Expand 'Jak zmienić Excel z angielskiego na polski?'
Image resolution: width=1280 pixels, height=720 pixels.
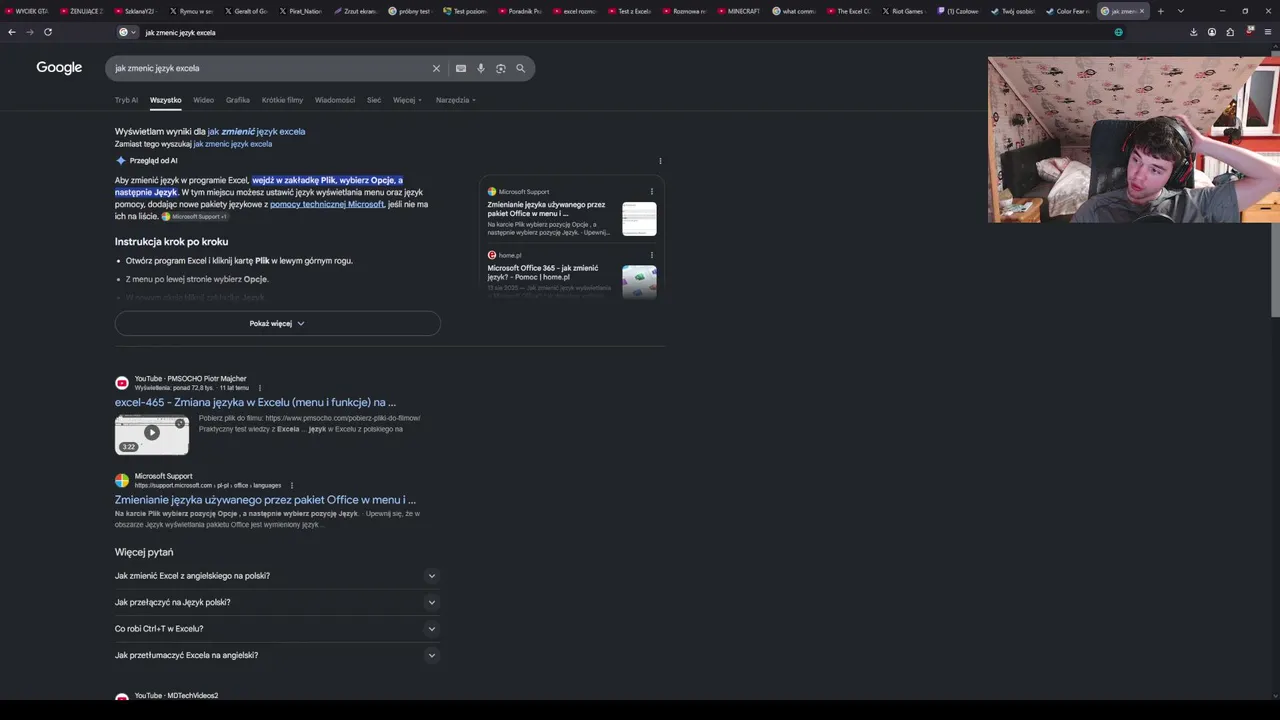coord(277,576)
